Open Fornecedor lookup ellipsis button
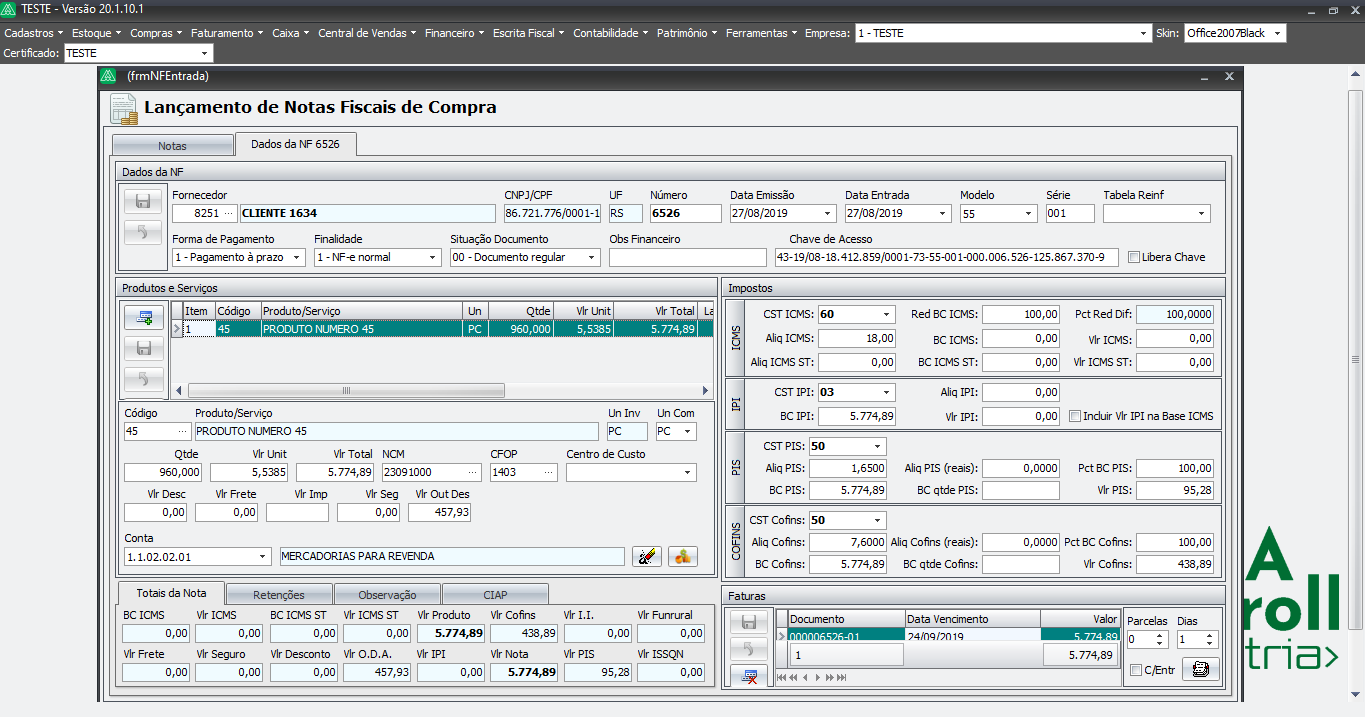The width and height of the screenshot is (1365, 717). click(229, 214)
